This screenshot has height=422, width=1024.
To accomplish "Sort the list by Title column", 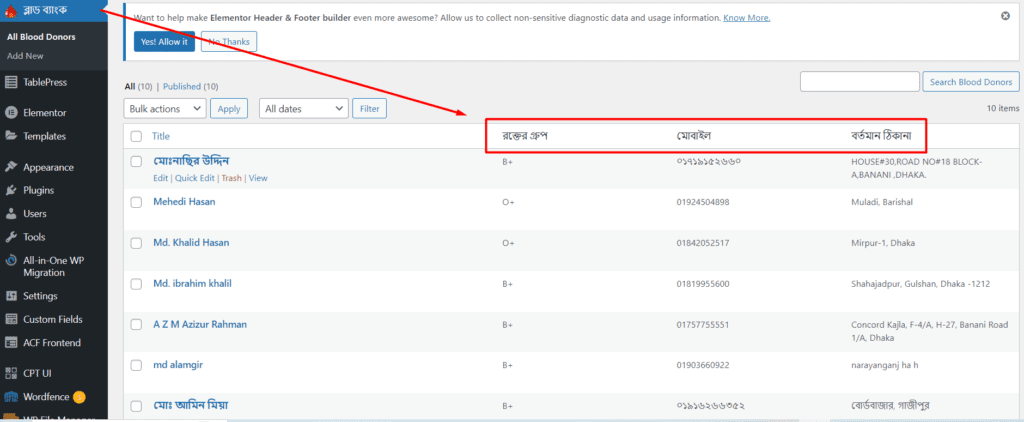I will (x=161, y=136).
